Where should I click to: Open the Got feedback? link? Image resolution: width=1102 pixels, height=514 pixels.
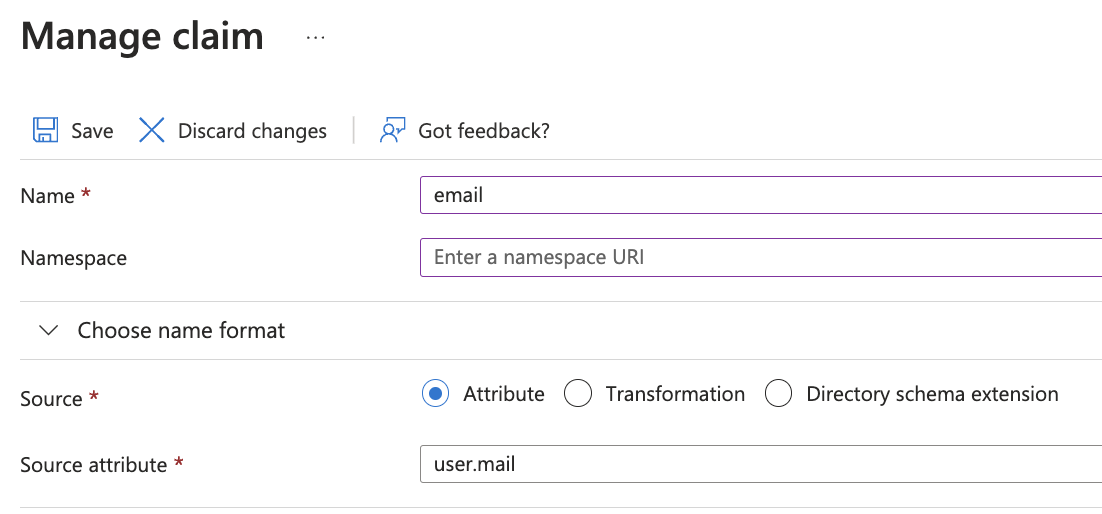click(x=484, y=131)
